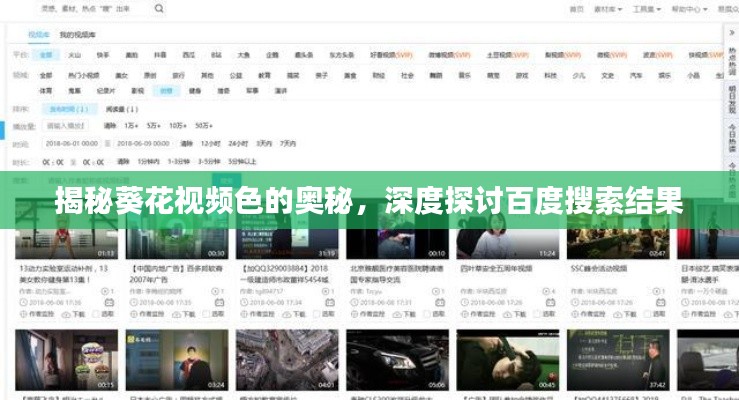The image size is (739, 400).
Task: Select 快手 in the platform filter
Action: 103,55
